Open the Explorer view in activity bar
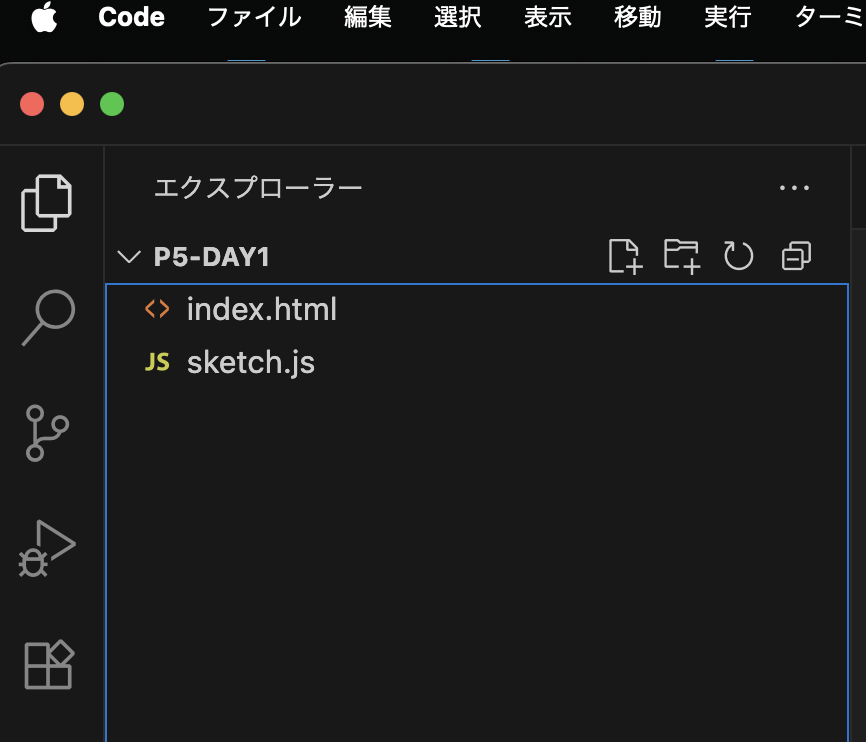 tap(47, 203)
